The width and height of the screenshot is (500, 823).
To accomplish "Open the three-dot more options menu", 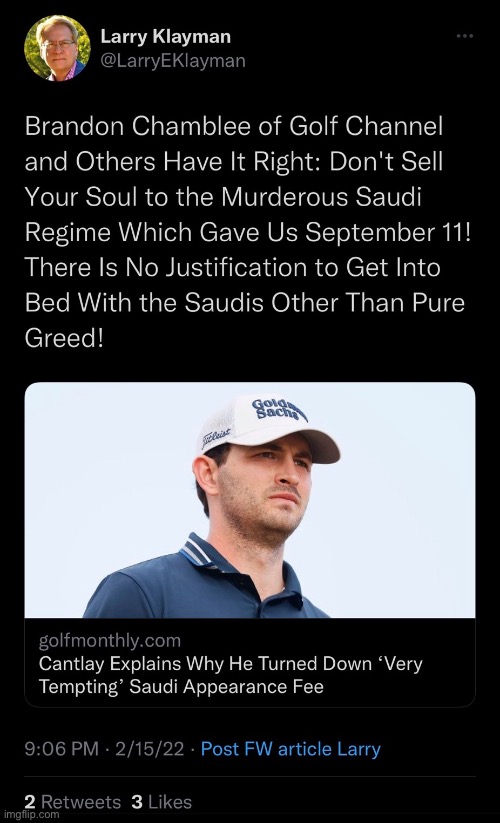I will coord(464,36).
